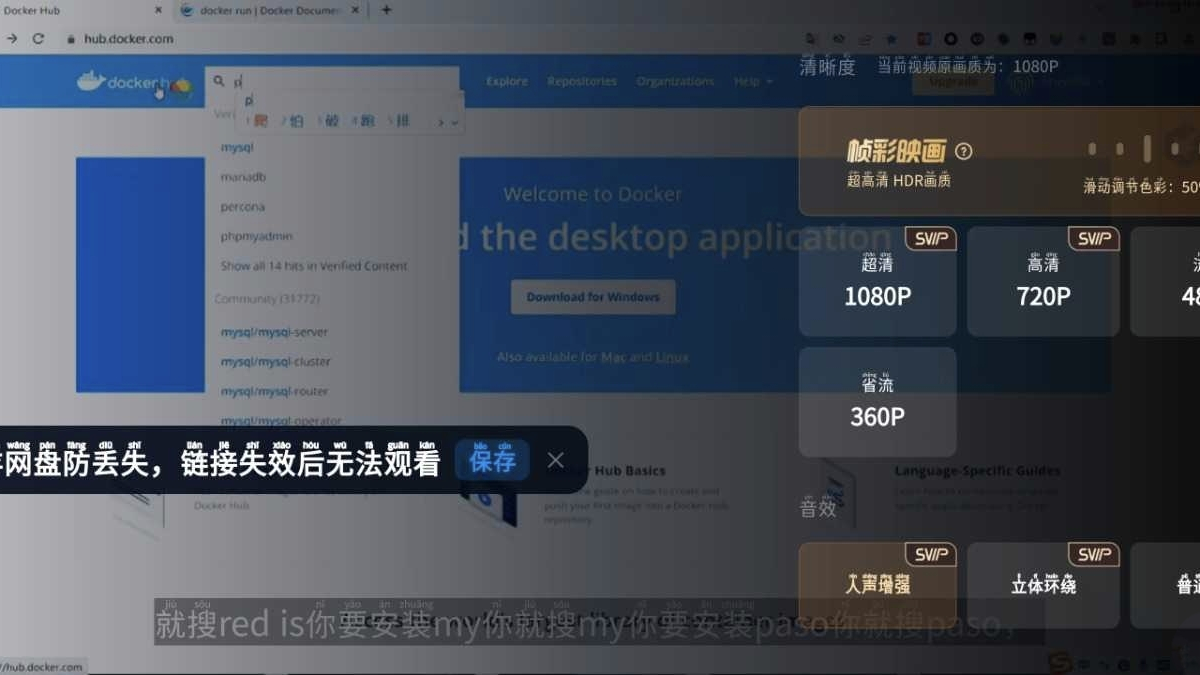The image size is (1200, 675).
Task: Select mysql/mysql-cluster community result
Action: 275,362
